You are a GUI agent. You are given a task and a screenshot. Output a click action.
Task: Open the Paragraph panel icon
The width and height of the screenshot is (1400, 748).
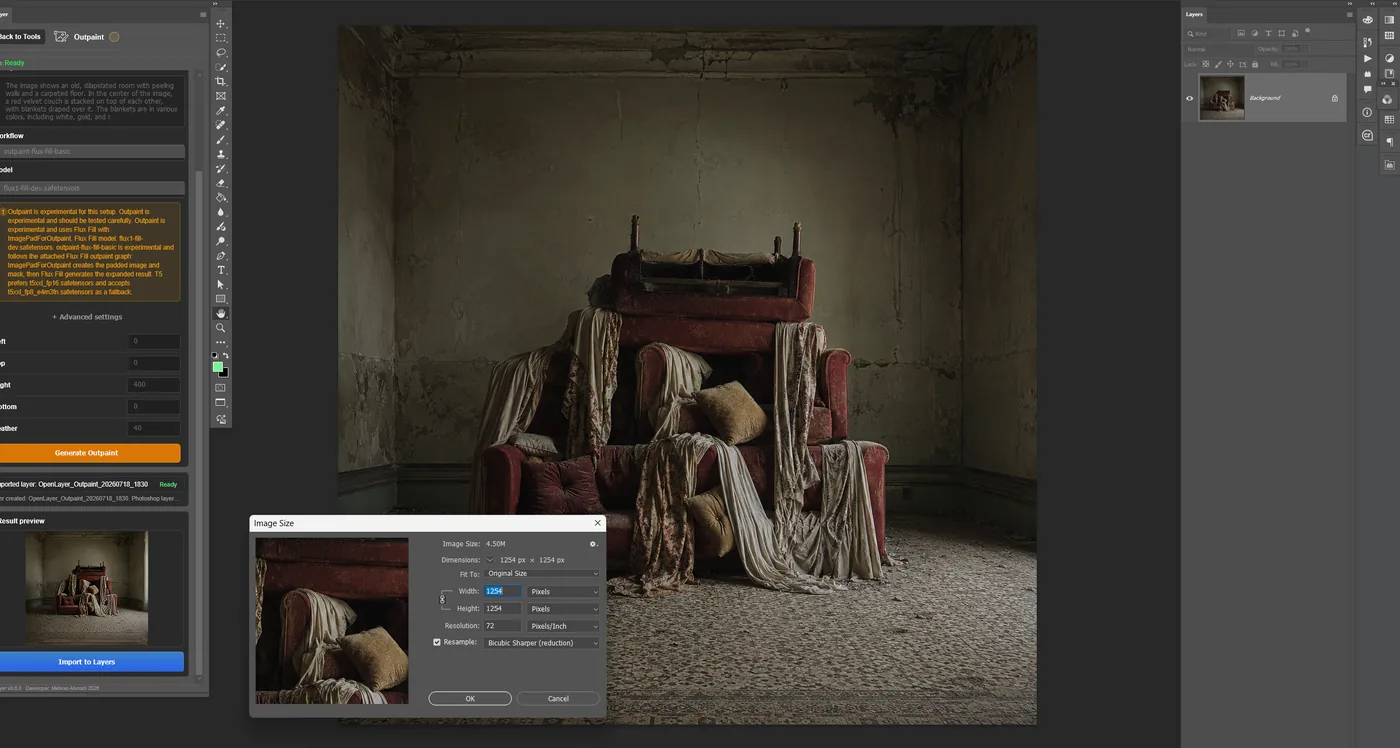pos(1389,142)
